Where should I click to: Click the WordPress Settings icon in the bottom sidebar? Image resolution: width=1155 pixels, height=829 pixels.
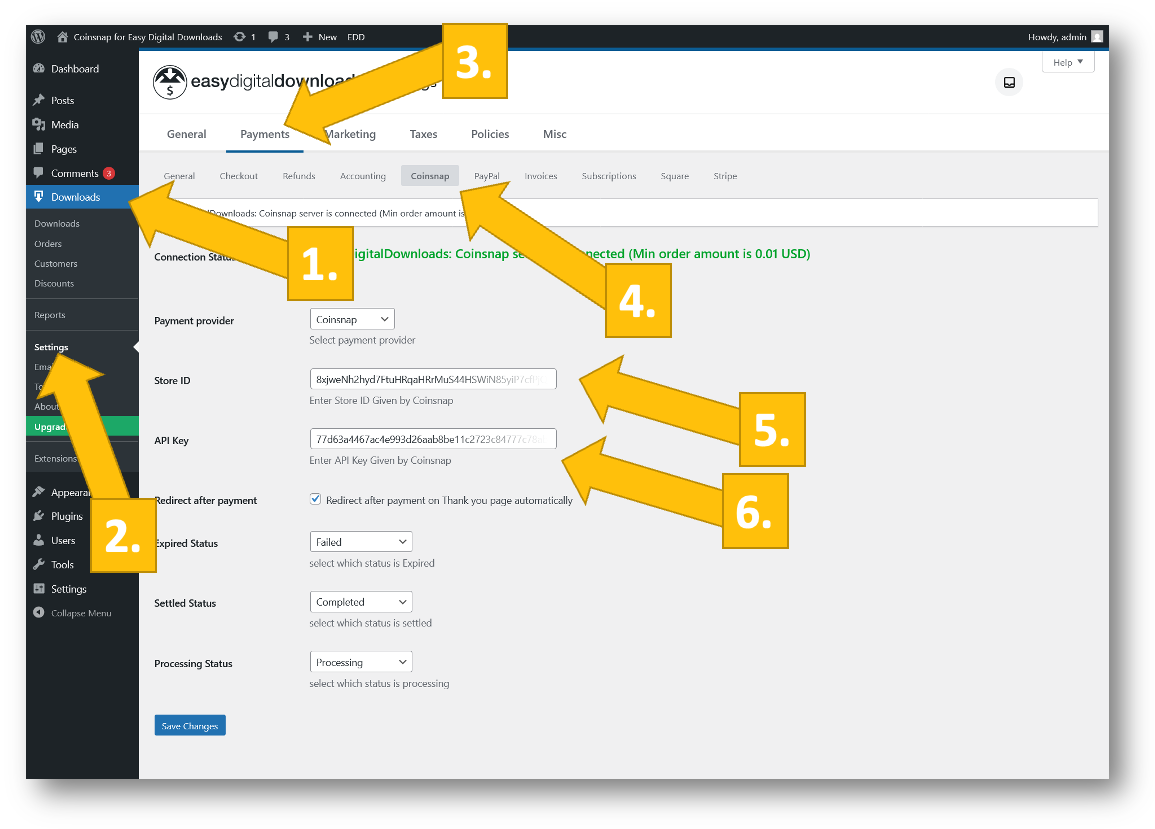39,589
